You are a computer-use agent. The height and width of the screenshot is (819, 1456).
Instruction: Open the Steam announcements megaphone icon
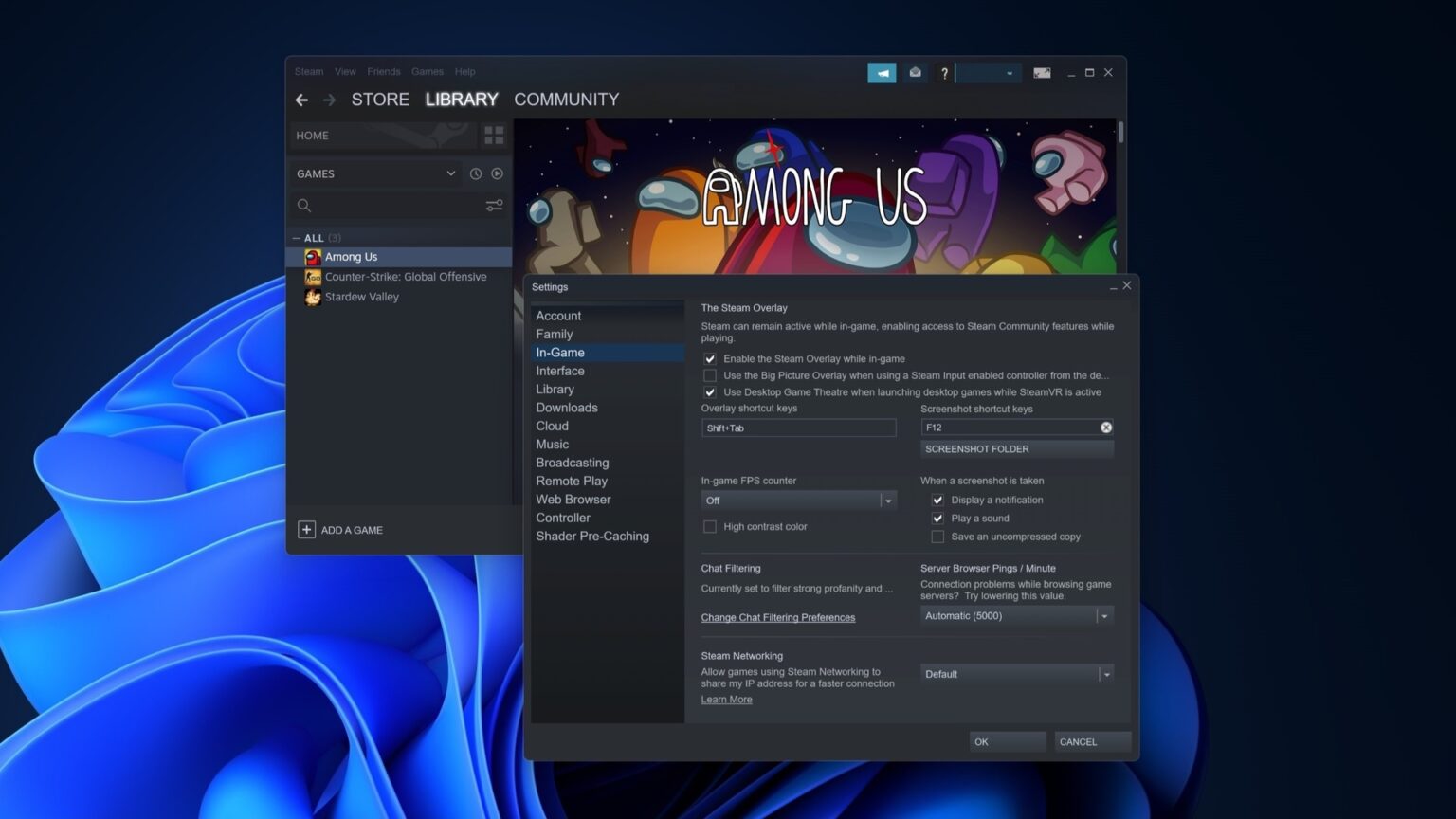[x=882, y=73]
